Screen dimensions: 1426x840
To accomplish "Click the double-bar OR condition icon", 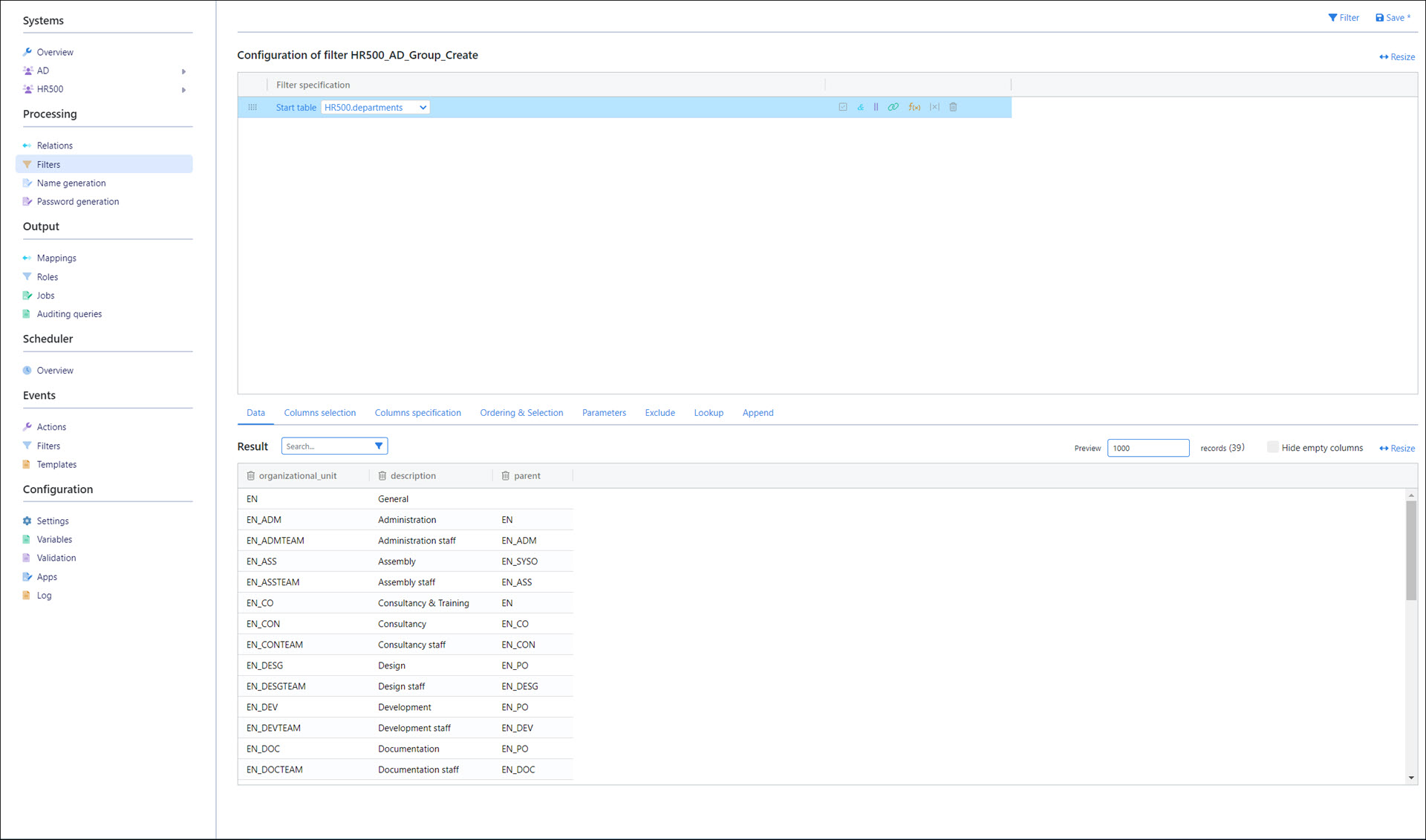I will click(x=876, y=107).
